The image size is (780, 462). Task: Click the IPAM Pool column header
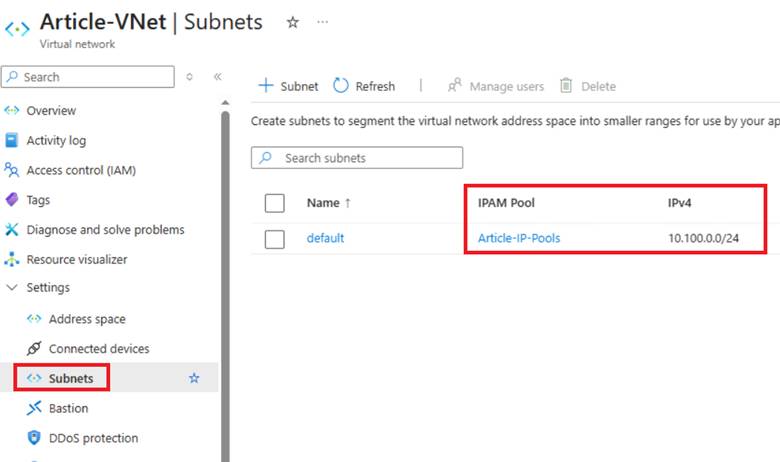[506, 203]
